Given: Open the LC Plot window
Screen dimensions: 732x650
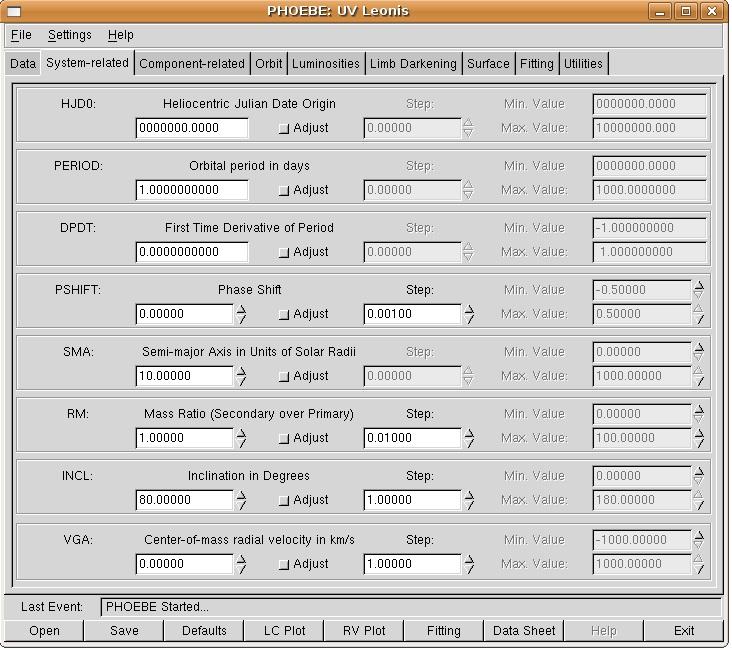Looking at the screenshot, I should [x=284, y=631].
